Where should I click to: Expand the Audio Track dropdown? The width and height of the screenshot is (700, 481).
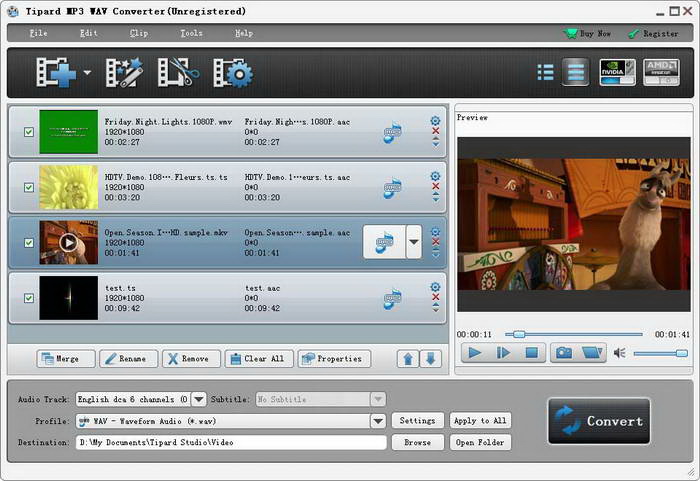tap(198, 399)
